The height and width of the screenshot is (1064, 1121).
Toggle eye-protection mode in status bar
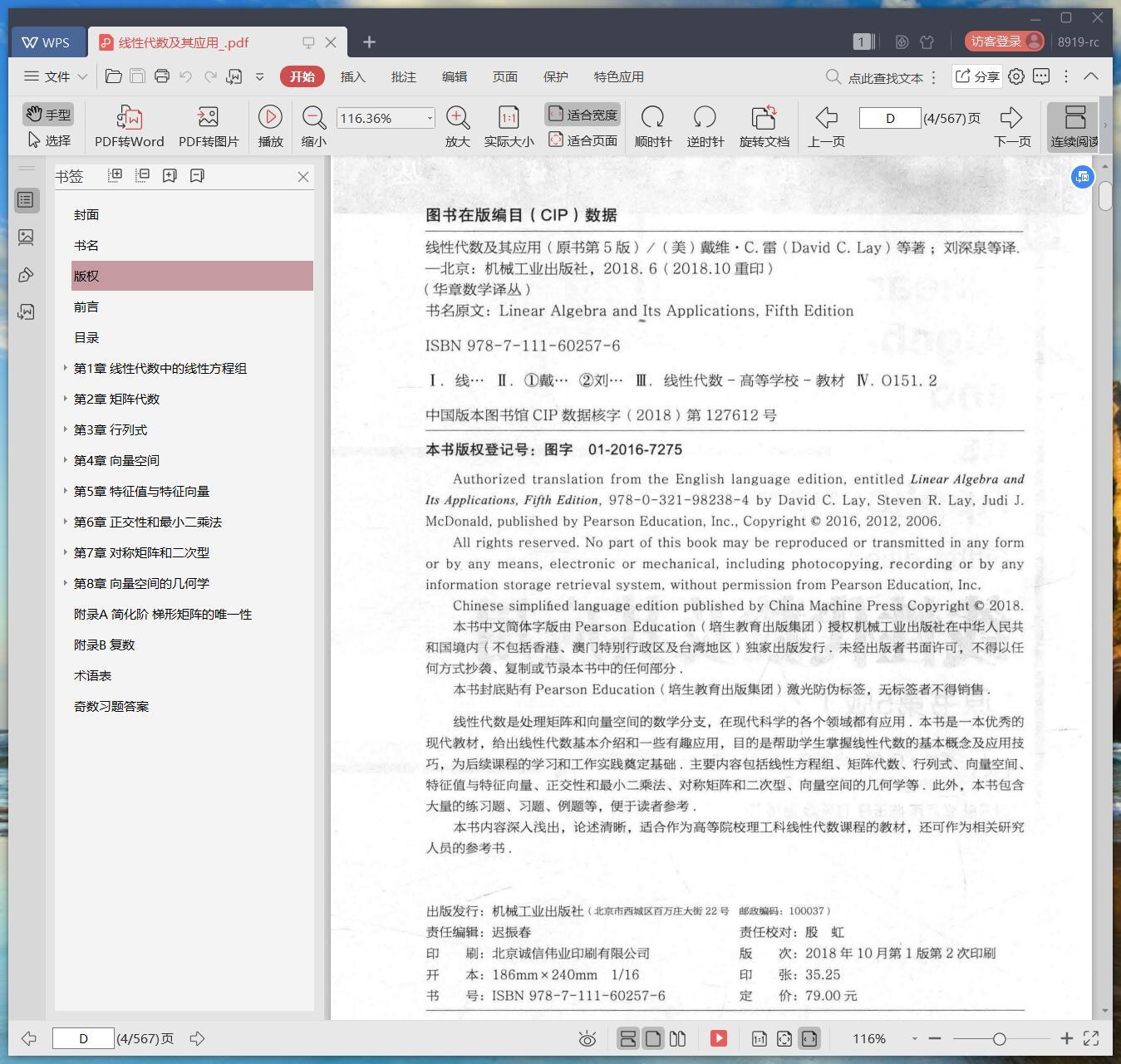pyautogui.click(x=588, y=1038)
